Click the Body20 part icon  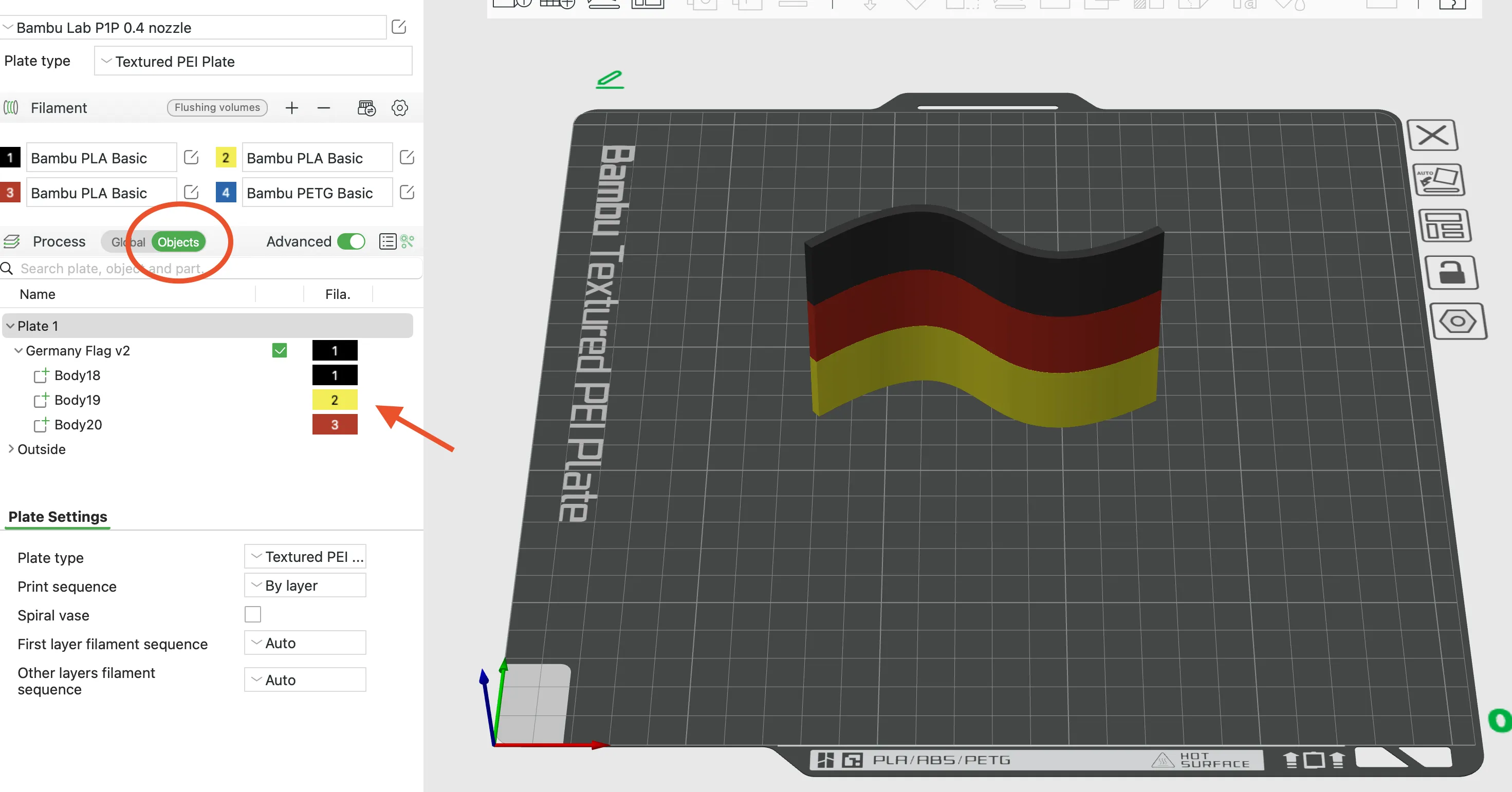tap(41, 425)
